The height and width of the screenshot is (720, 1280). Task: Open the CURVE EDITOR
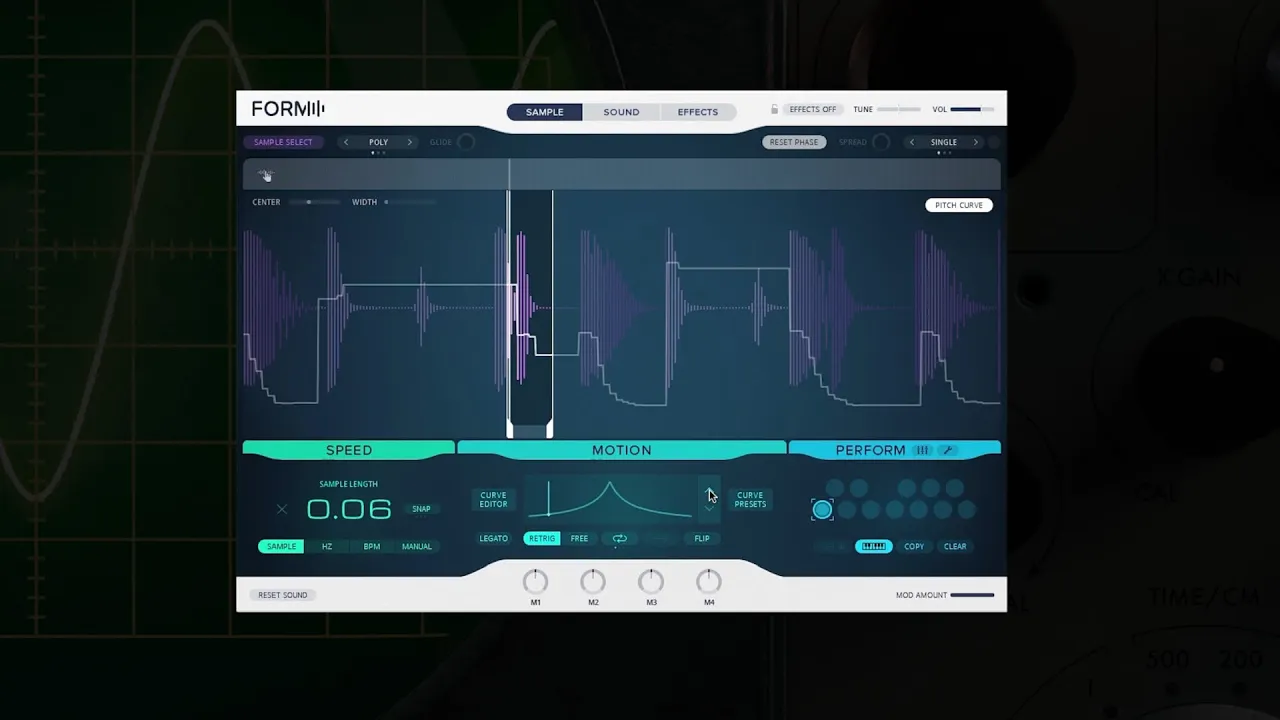click(493, 500)
